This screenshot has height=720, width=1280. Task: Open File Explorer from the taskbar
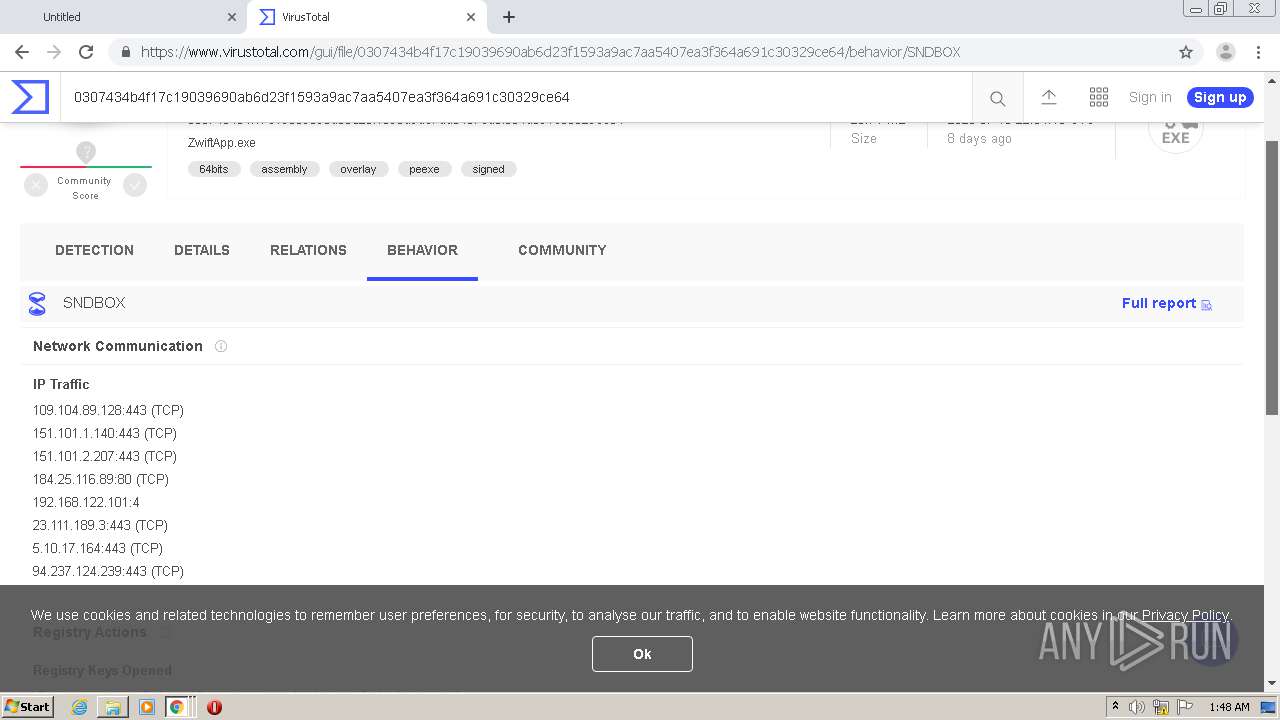(x=113, y=707)
